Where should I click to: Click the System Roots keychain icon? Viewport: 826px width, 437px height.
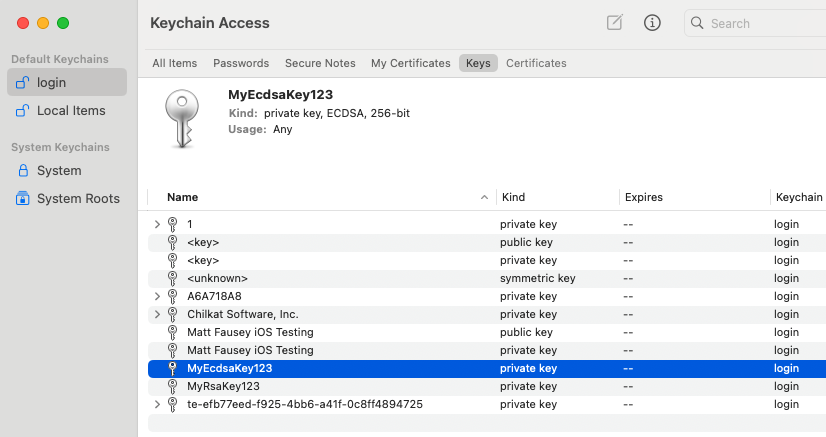[x=23, y=199]
